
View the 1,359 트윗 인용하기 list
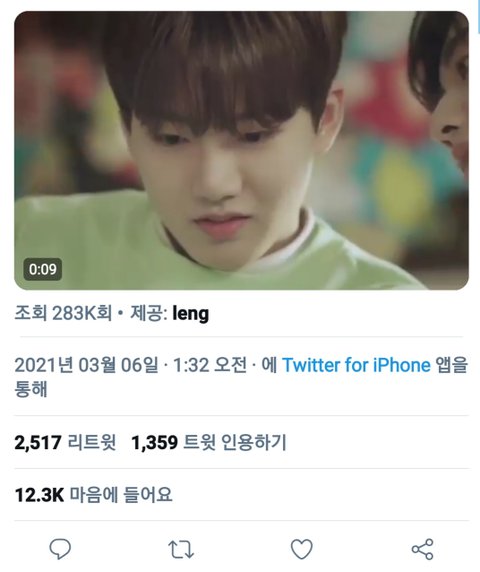click(209, 442)
